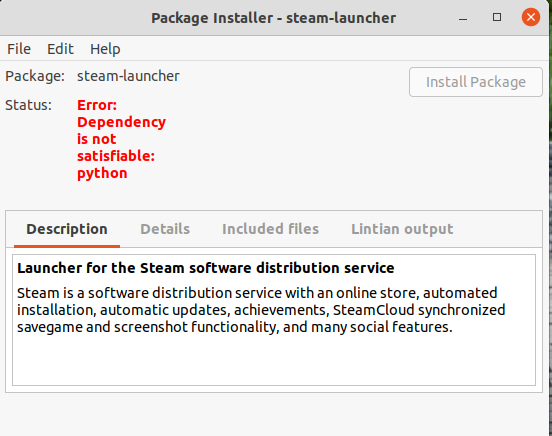Image resolution: width=552 pixels, height=436 pixels.
Task: Open the Help menu
Action: point(105,49)
